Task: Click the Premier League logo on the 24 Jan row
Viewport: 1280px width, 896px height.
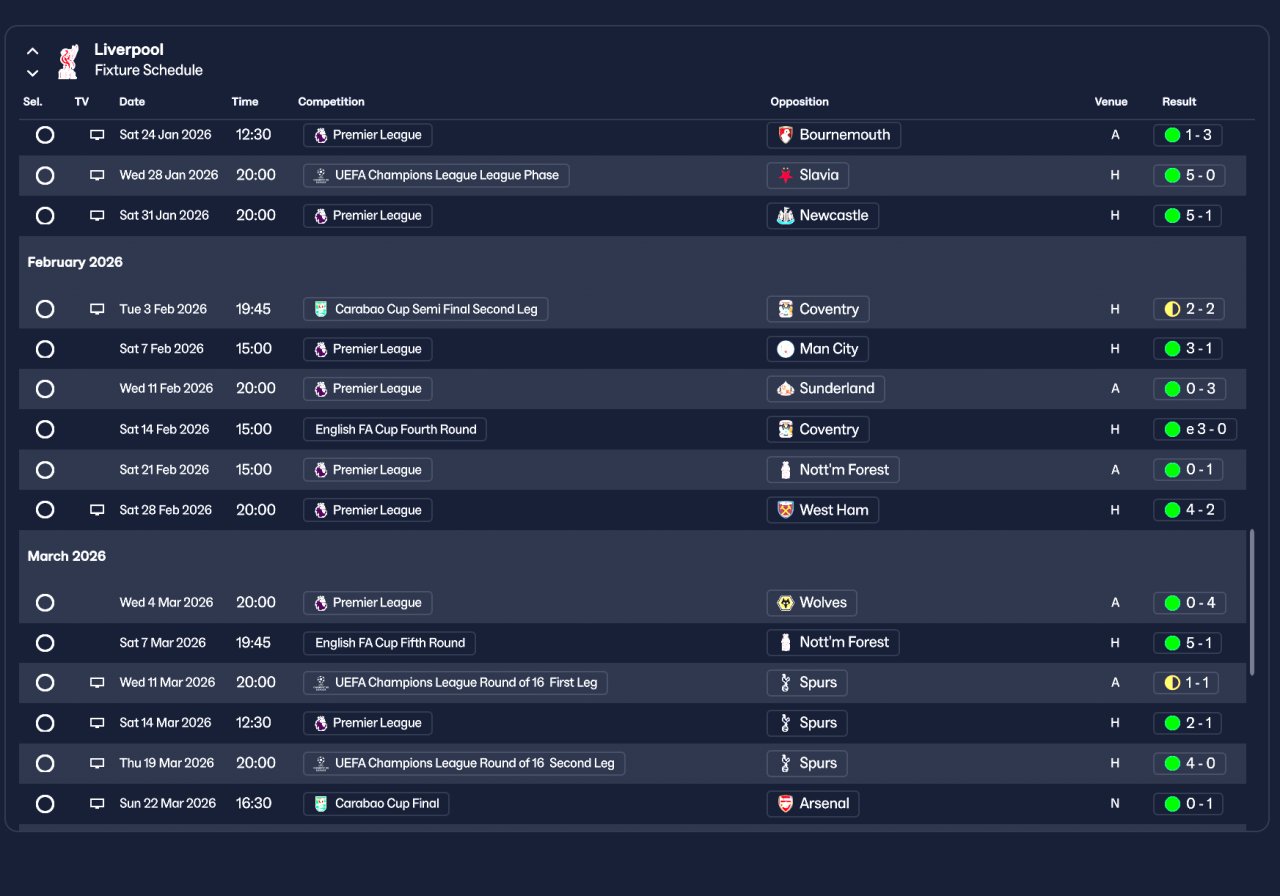Action: point(321,135)
